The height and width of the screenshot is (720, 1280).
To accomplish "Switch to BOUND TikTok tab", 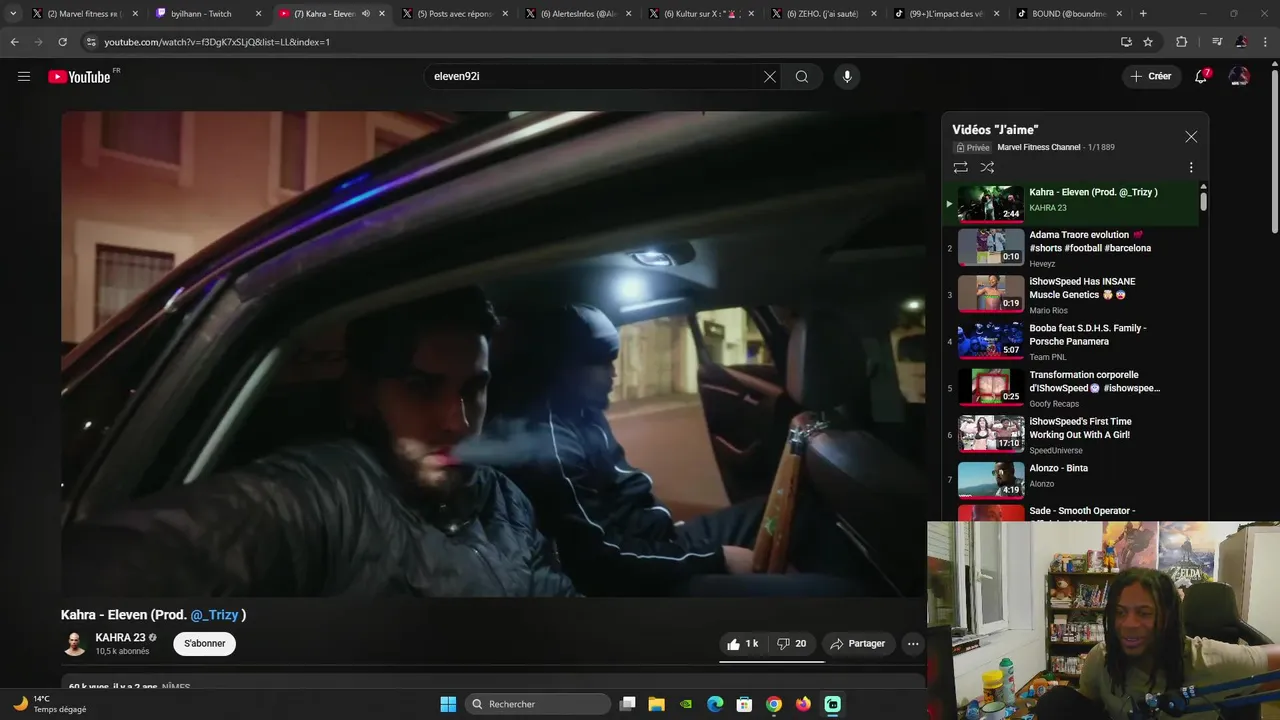I will click(1070, 14).
